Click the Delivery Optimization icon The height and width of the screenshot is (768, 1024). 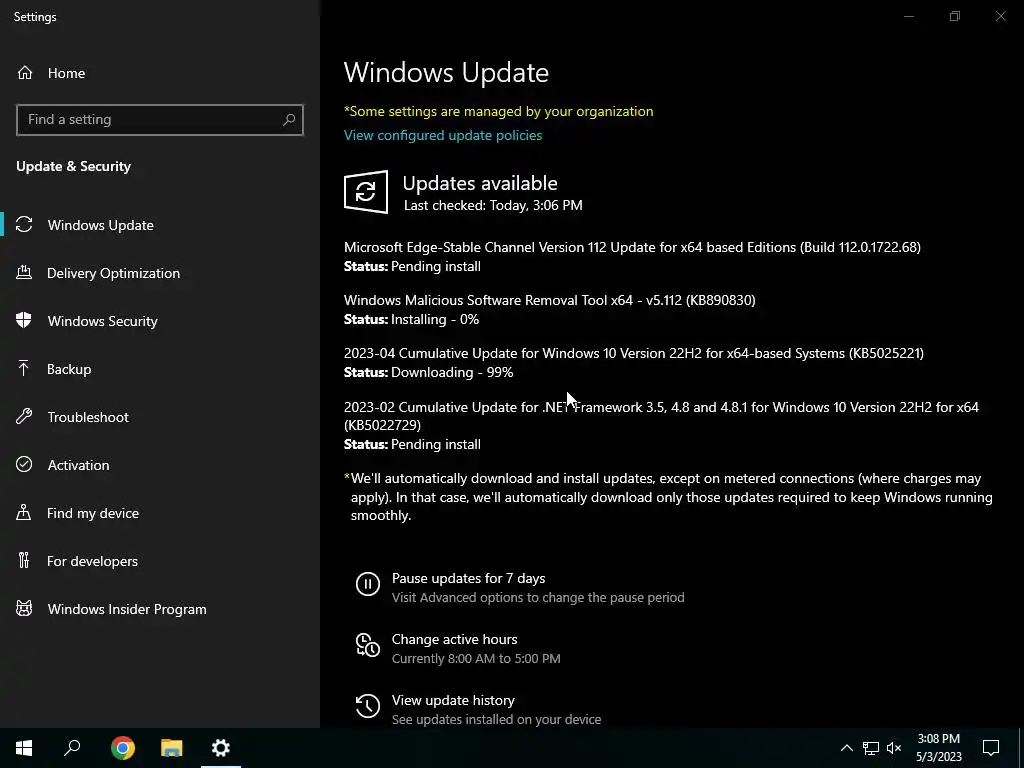(x=24, y=272)
